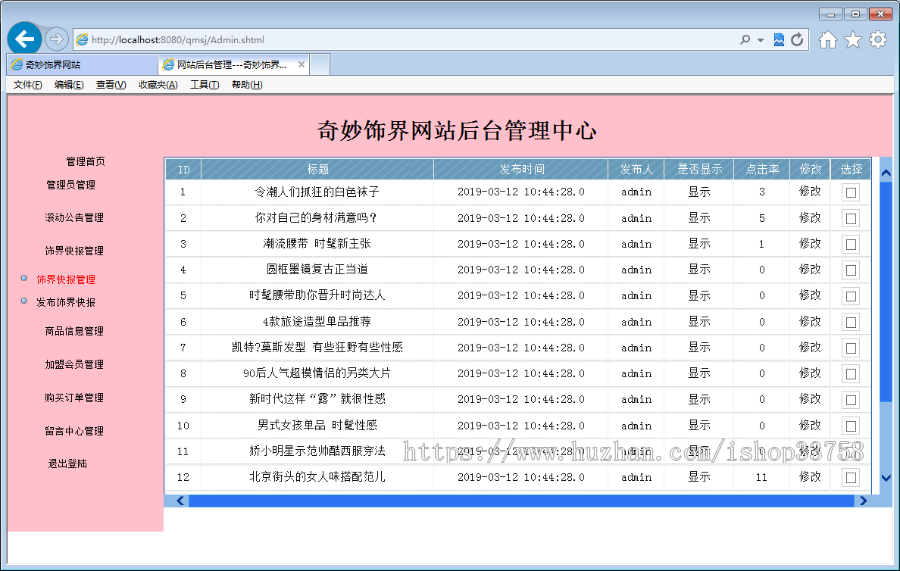Image resolution: width=900 pixels, height=571 pixels.
Task: Click title 你对自己的身材满意吗？
Action: coord(317,218)
